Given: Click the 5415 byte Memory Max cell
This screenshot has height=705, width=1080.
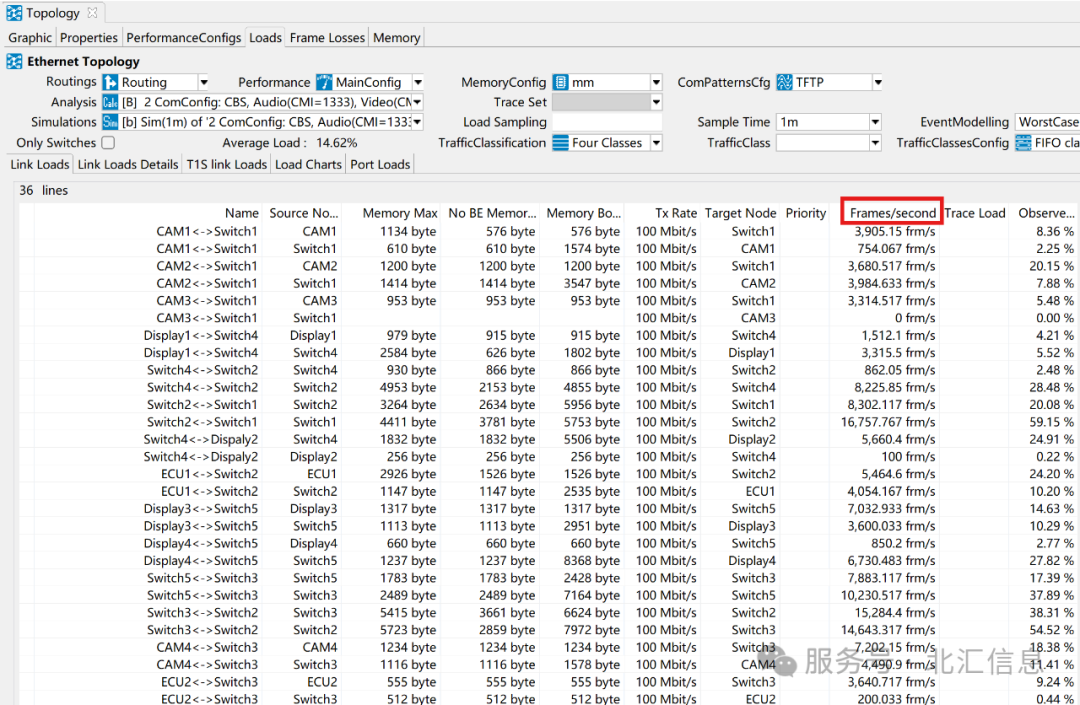Looking at the screenshot, I should [408, 613].
